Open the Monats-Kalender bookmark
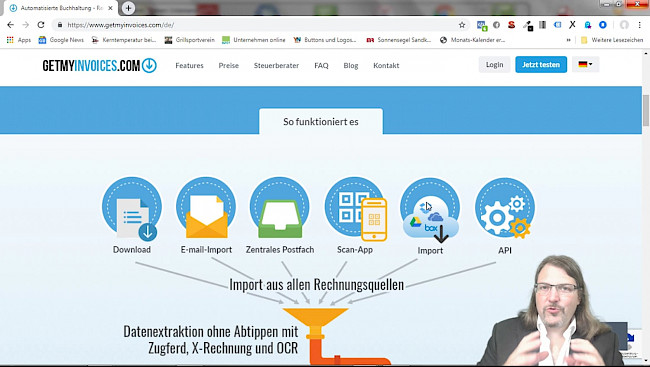 click(473, 40)
